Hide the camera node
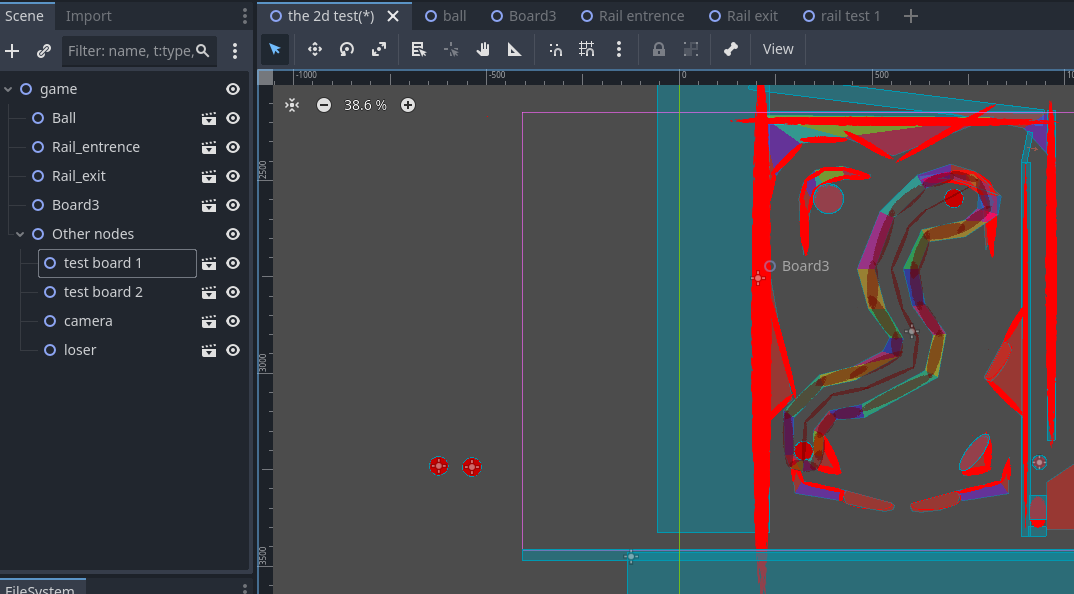This screenshot has width=1074, height=594. [233, 321]
